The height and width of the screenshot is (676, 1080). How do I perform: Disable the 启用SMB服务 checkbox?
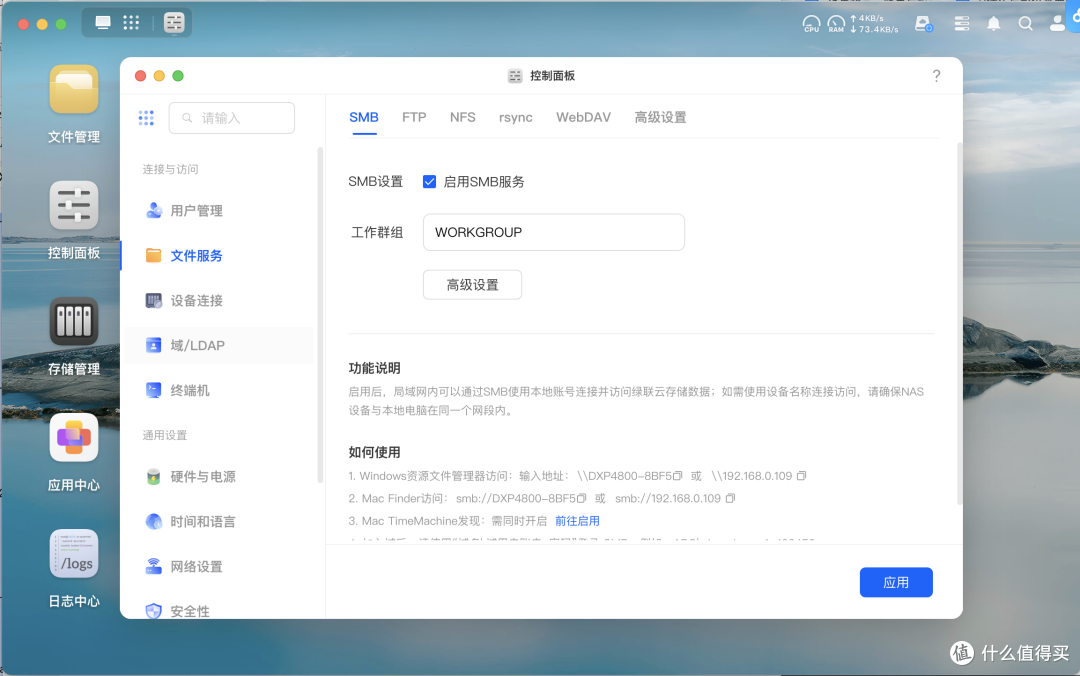[429, 182]
